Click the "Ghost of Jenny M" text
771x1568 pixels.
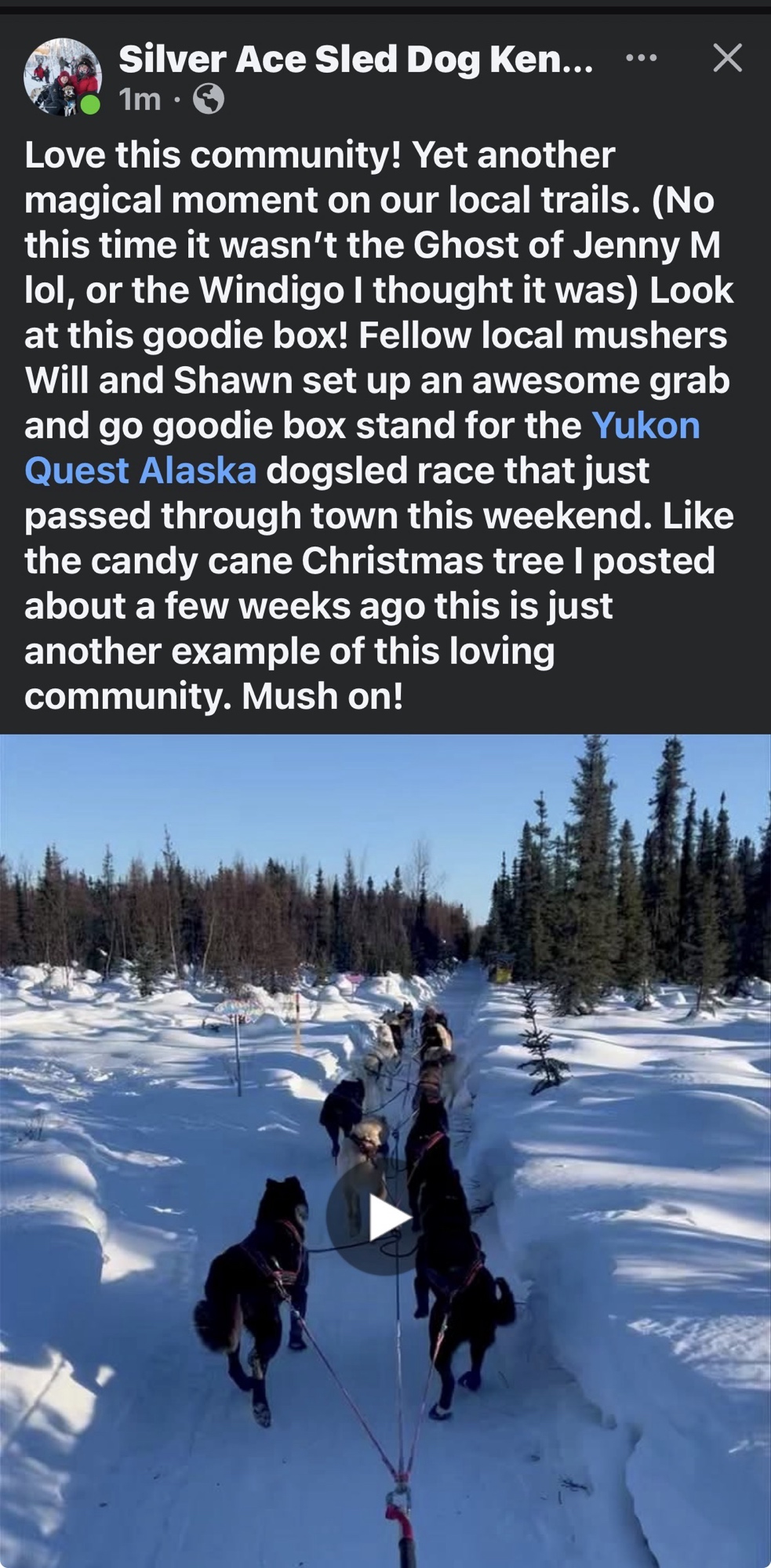[566, 245]
